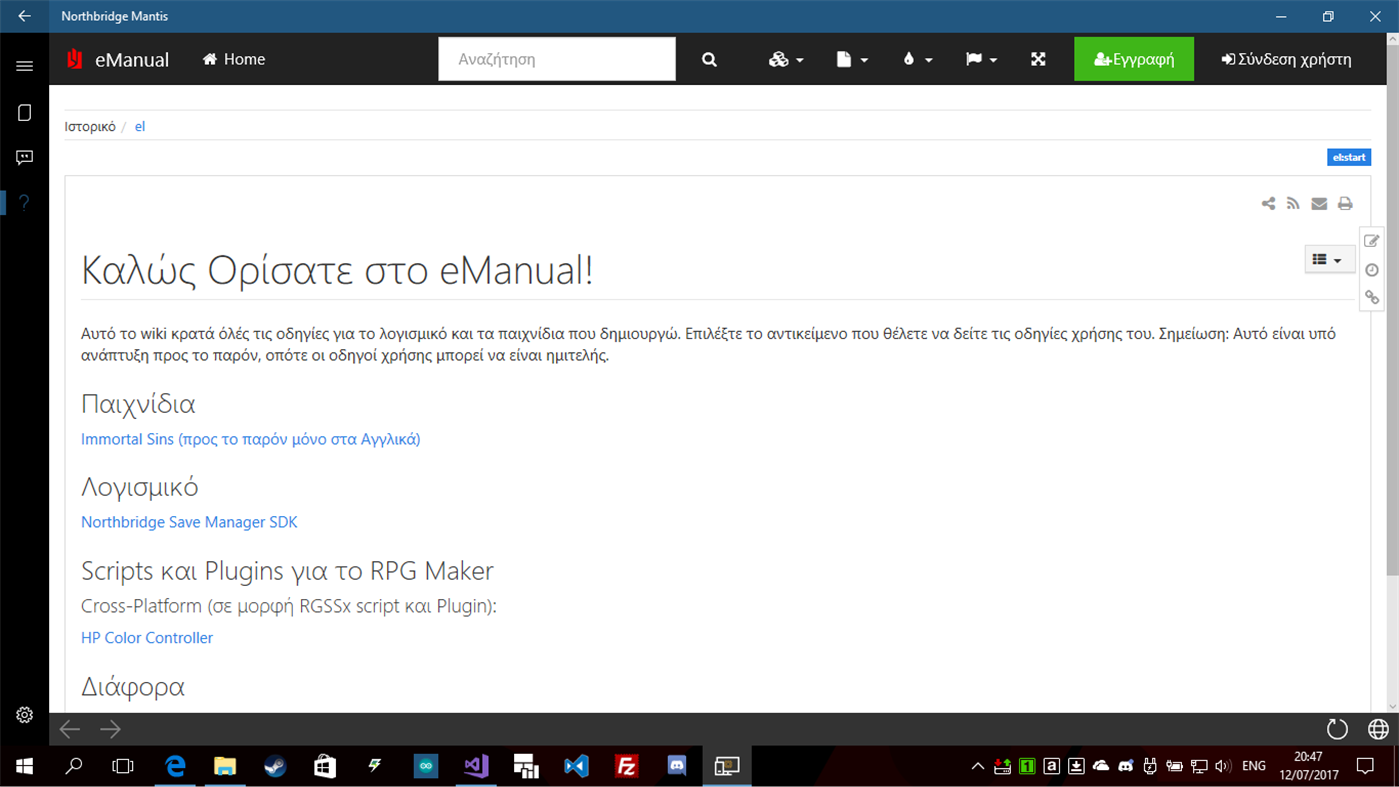The height and width of the screenshot is (787, 1399).
Task: Open Immortal Sins link
Action: point(250,439)
